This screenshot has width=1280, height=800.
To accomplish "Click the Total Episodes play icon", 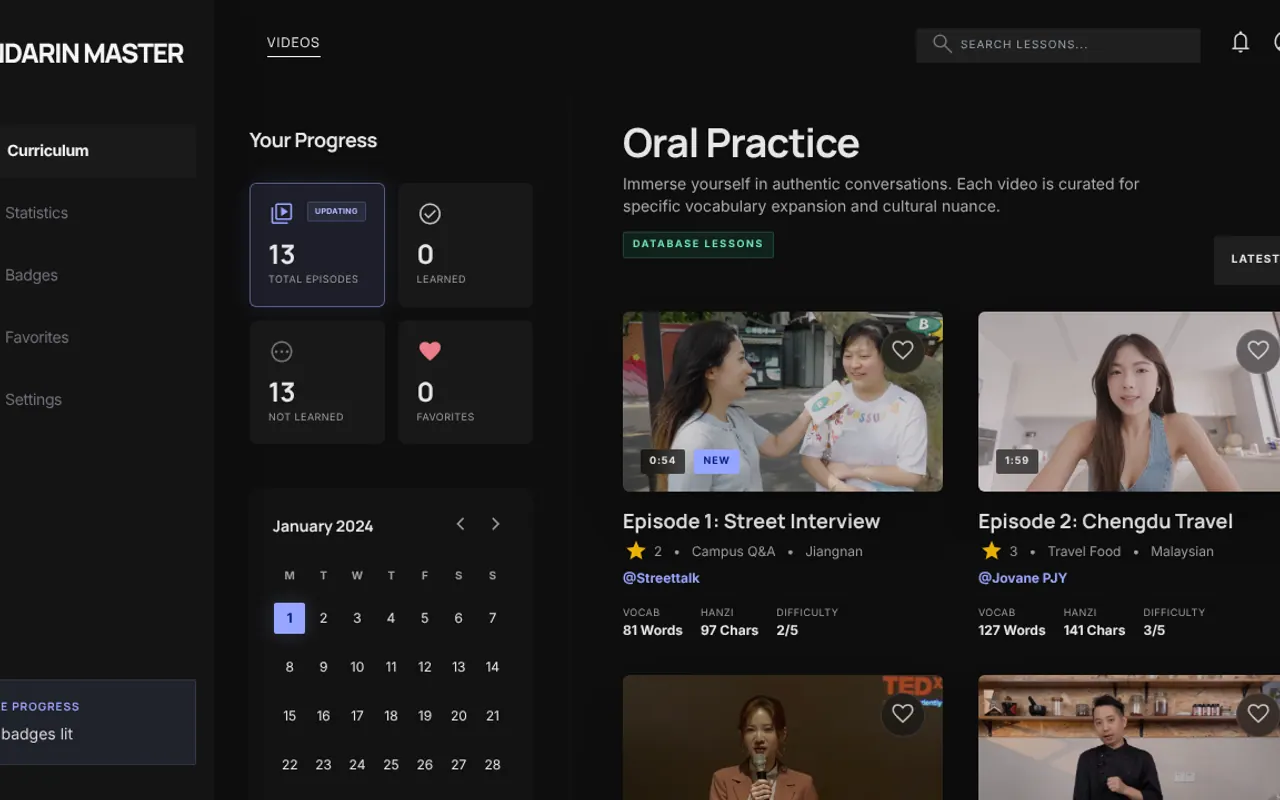I will pos(282,212).
